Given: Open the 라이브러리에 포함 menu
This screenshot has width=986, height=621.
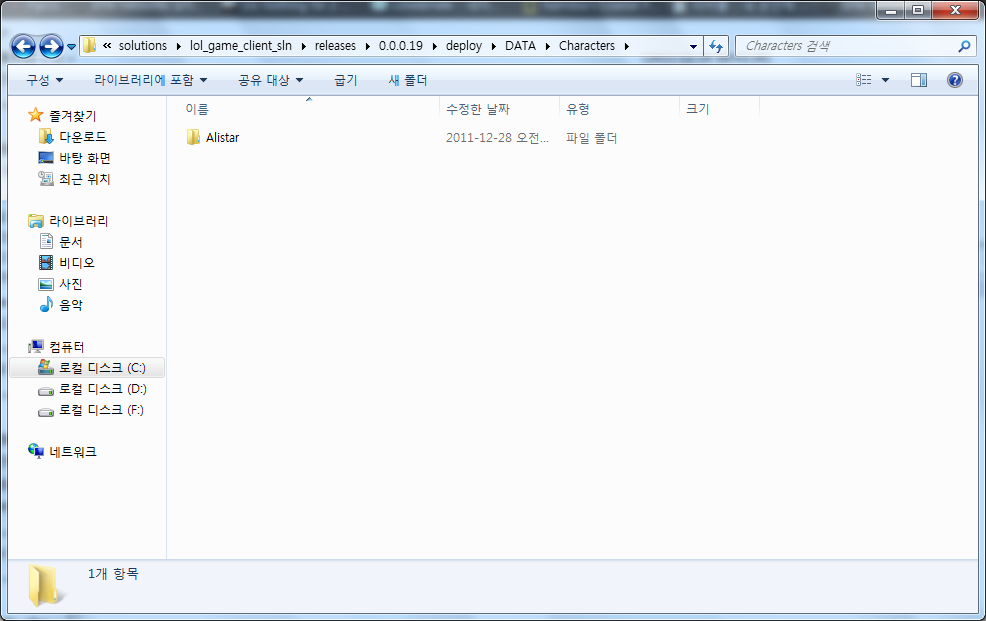Looking at the screenshot, I should (x=150, y=80).
